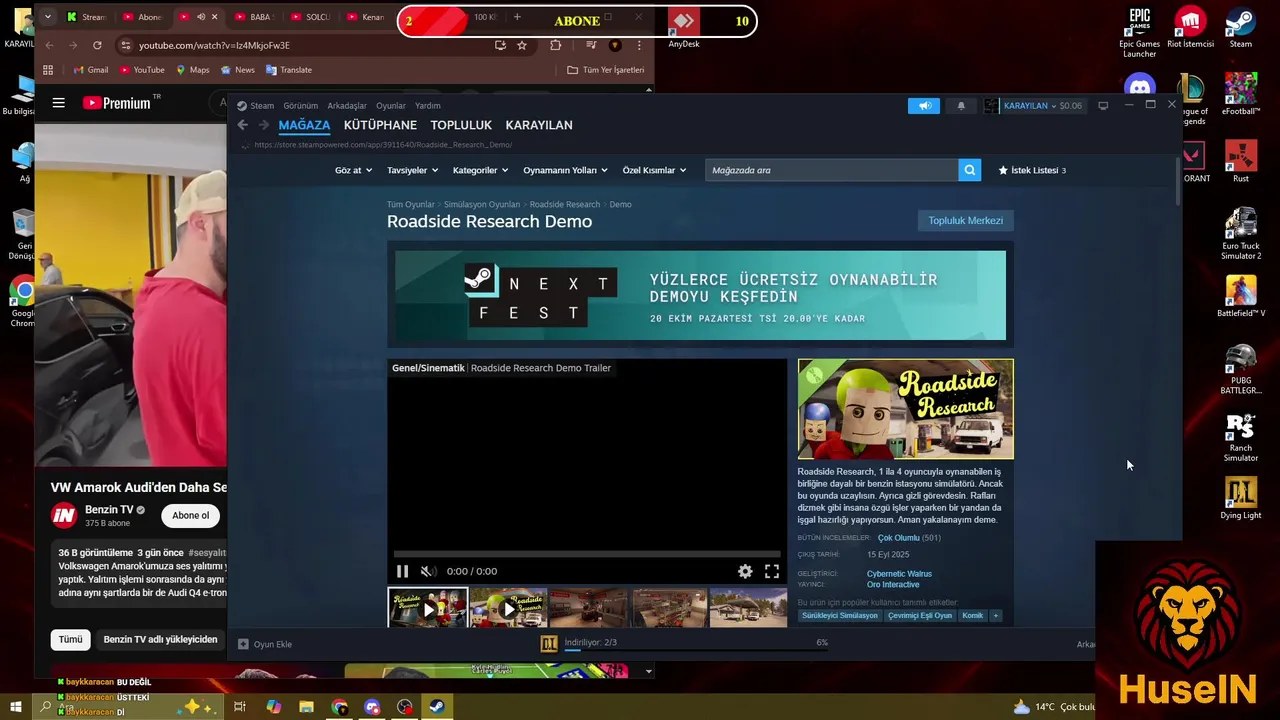Open Görünüm menu in Steam

tap(300, 106)
